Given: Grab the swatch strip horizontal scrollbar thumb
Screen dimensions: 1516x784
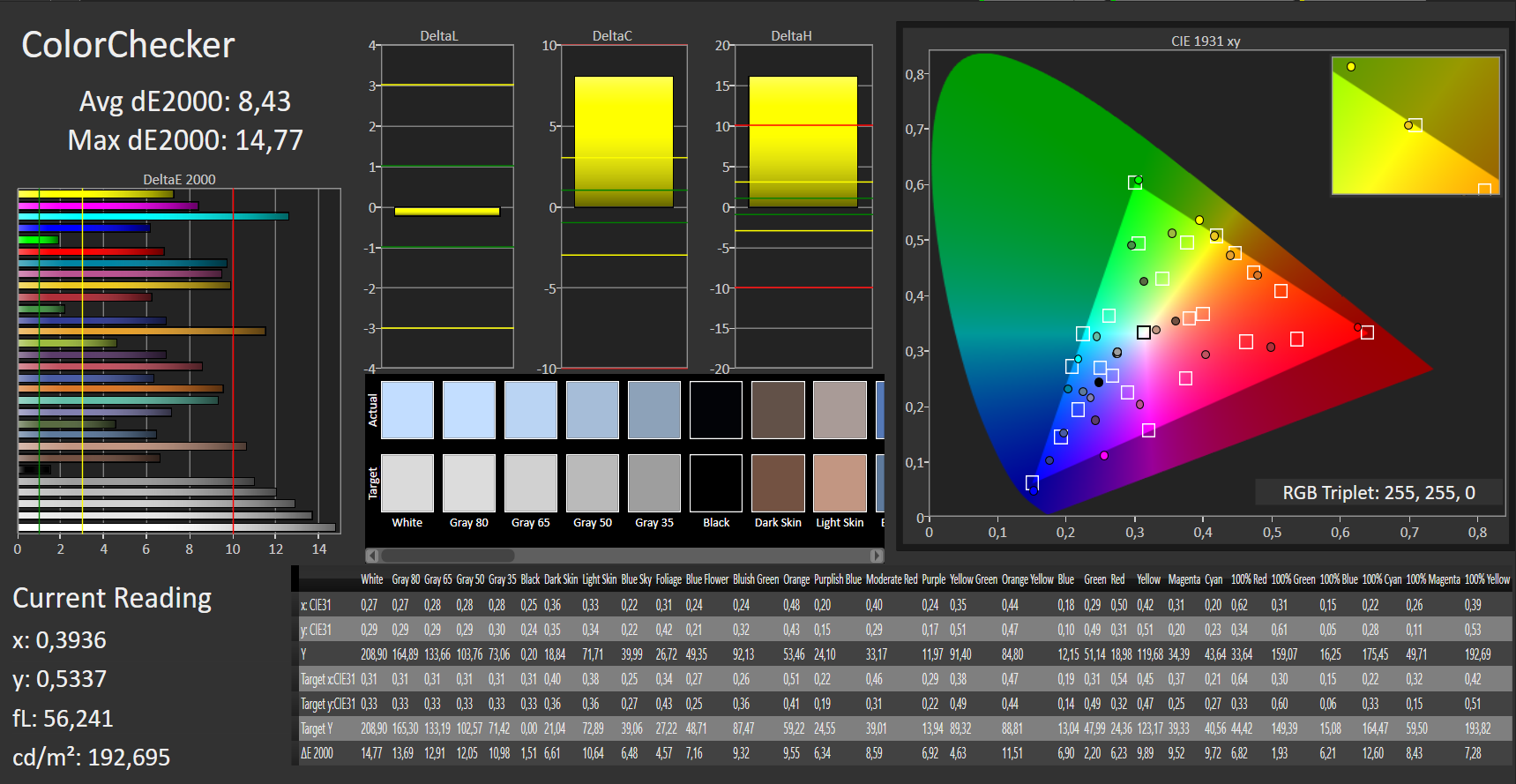Looking at the screenshot, I should pyautogui.click(x=448, y=556).
